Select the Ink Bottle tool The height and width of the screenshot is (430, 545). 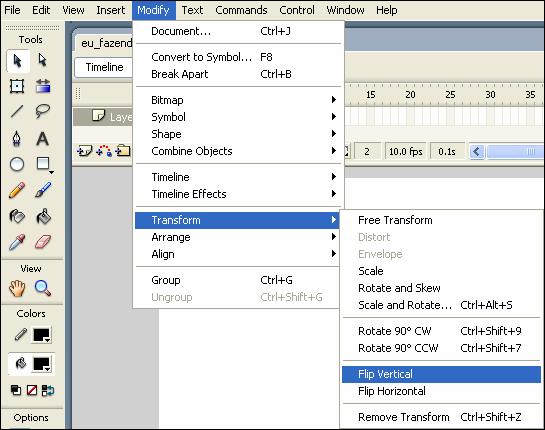(x=17, y=216)
